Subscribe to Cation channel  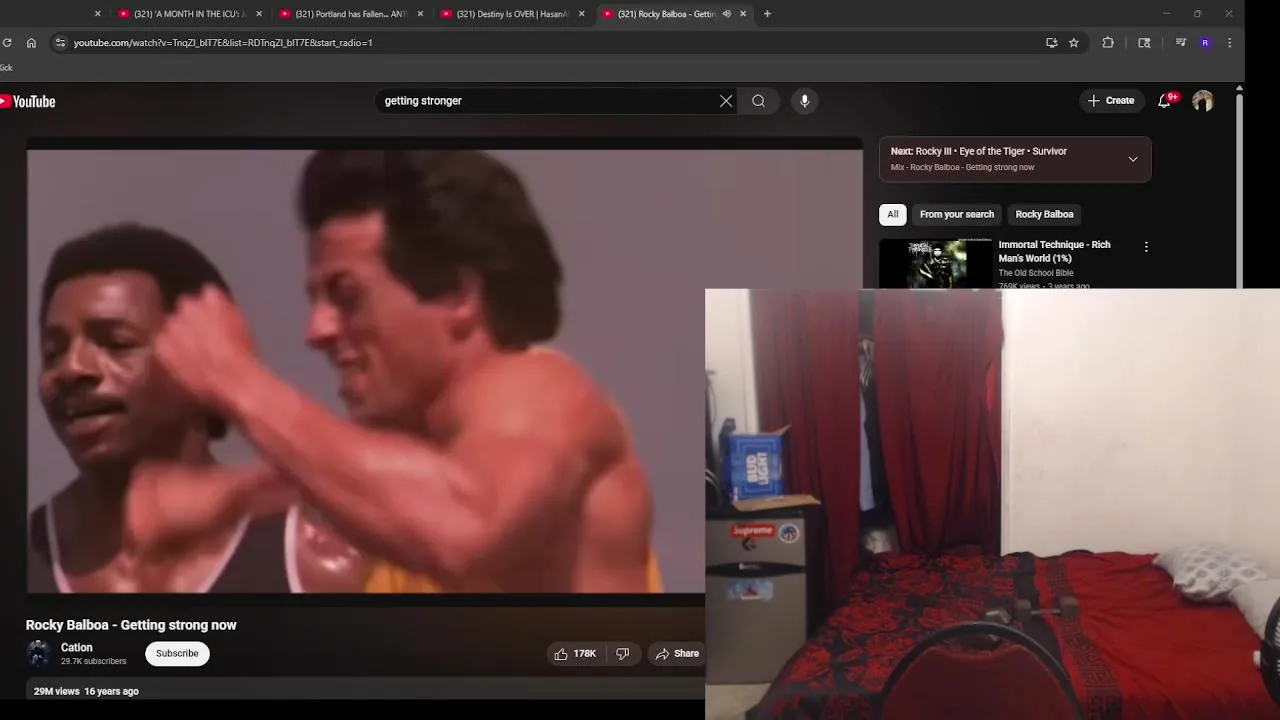[x=177, y=654]
